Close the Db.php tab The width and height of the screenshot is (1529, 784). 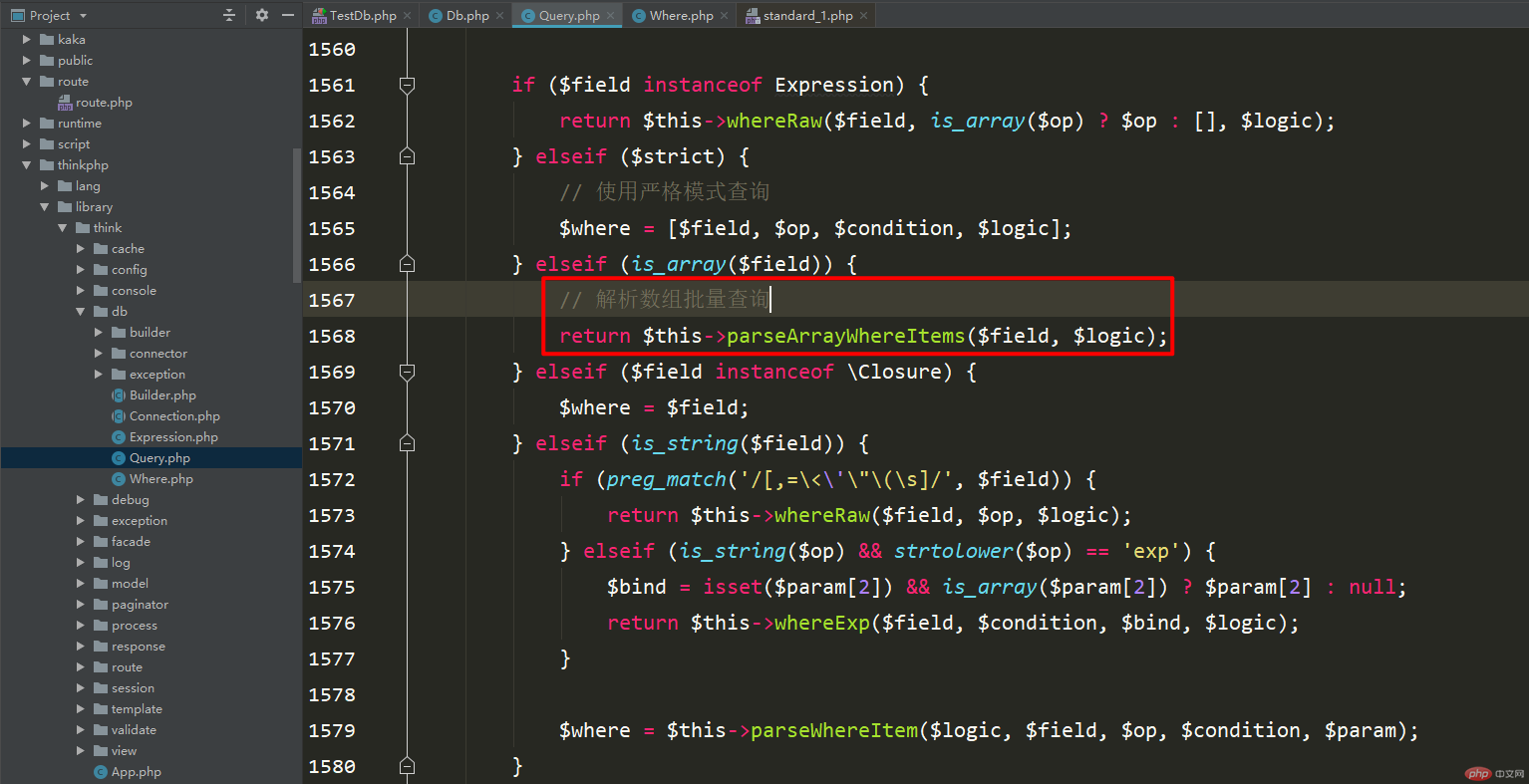(499, 15)
